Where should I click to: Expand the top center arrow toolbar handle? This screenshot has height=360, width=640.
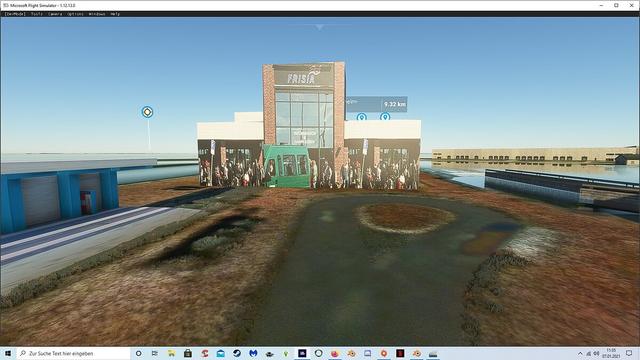click(320, 27)
